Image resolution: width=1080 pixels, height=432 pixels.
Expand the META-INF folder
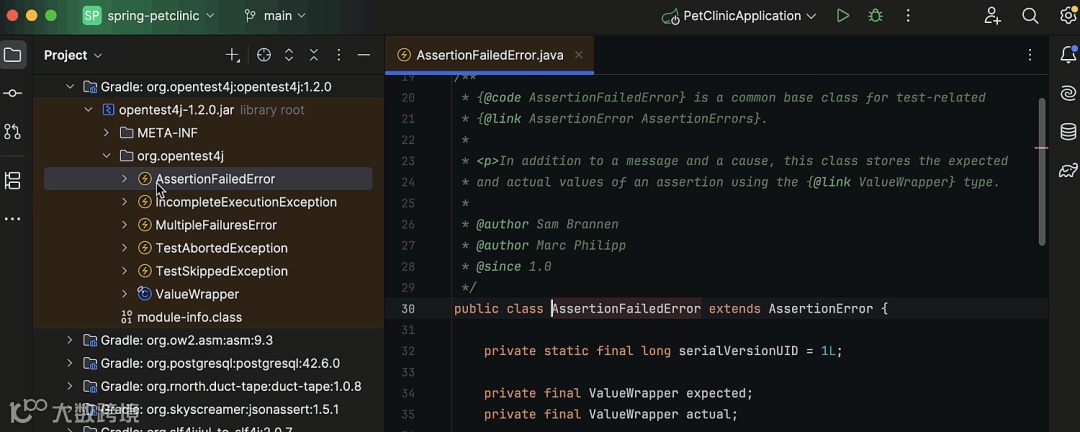click(106, 133)
